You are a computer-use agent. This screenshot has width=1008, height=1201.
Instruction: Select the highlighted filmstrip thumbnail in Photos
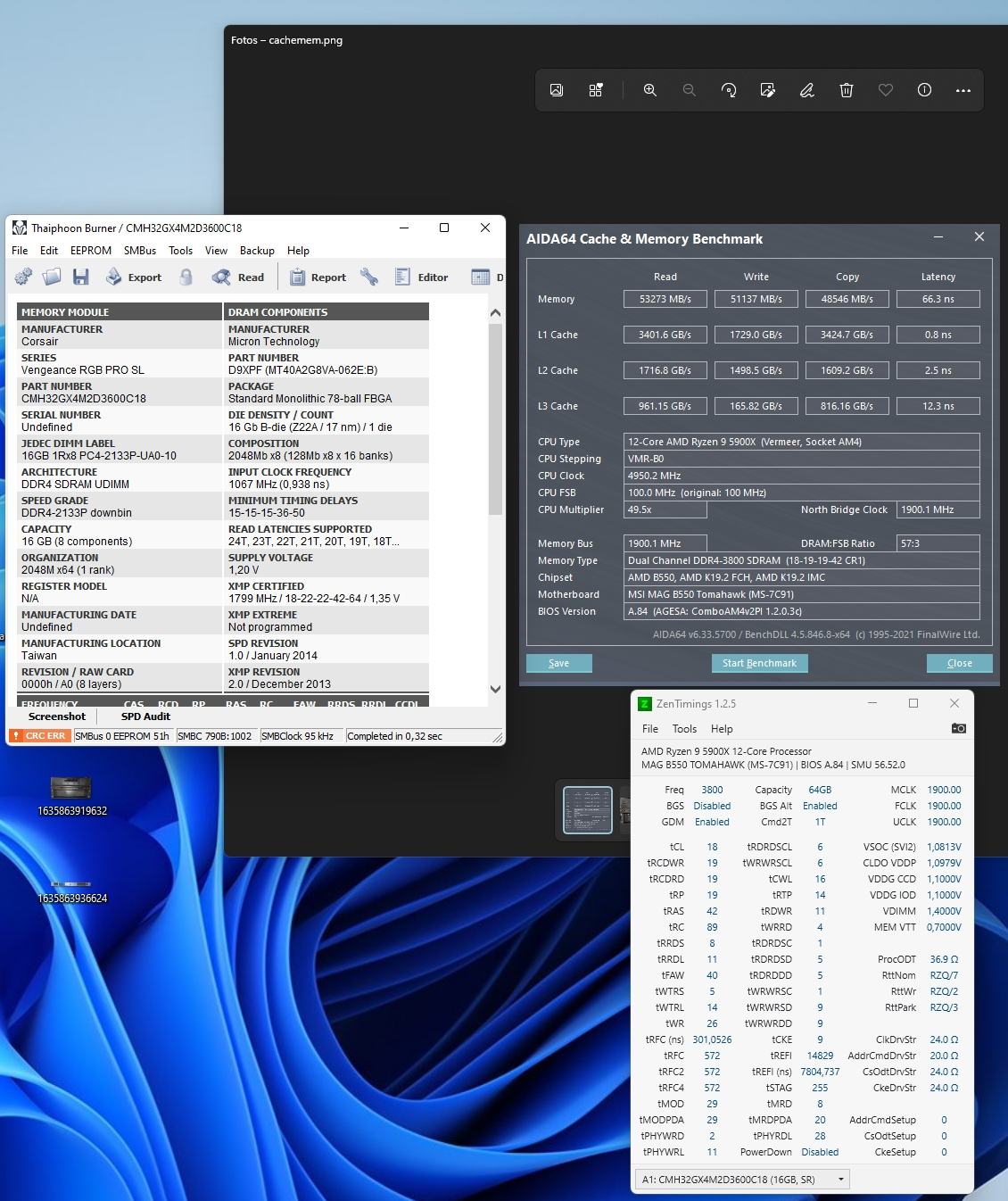point(588,810)
